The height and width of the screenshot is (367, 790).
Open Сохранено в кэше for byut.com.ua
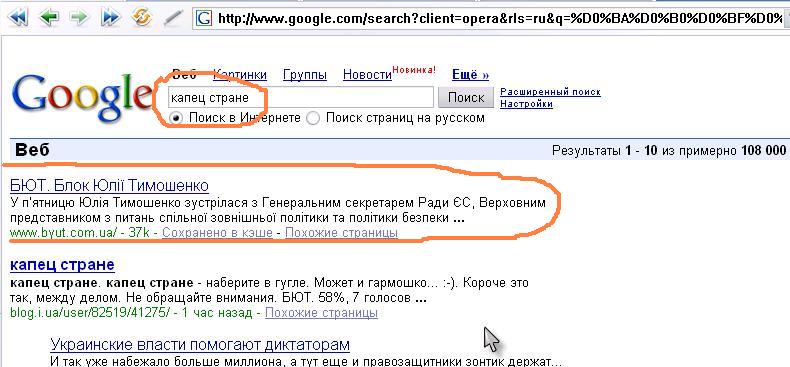coord(217,233)
